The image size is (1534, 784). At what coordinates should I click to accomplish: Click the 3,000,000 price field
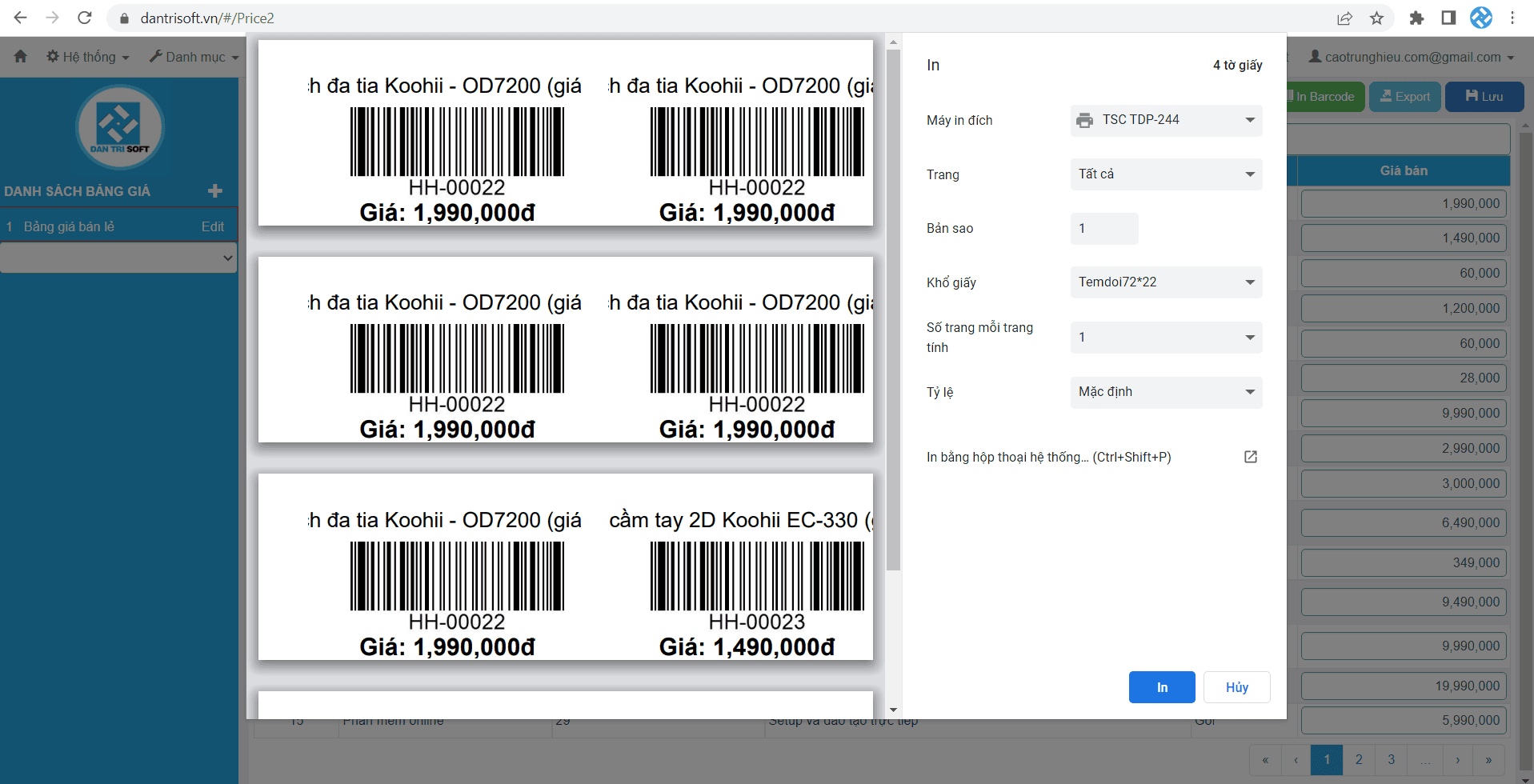1404,484
